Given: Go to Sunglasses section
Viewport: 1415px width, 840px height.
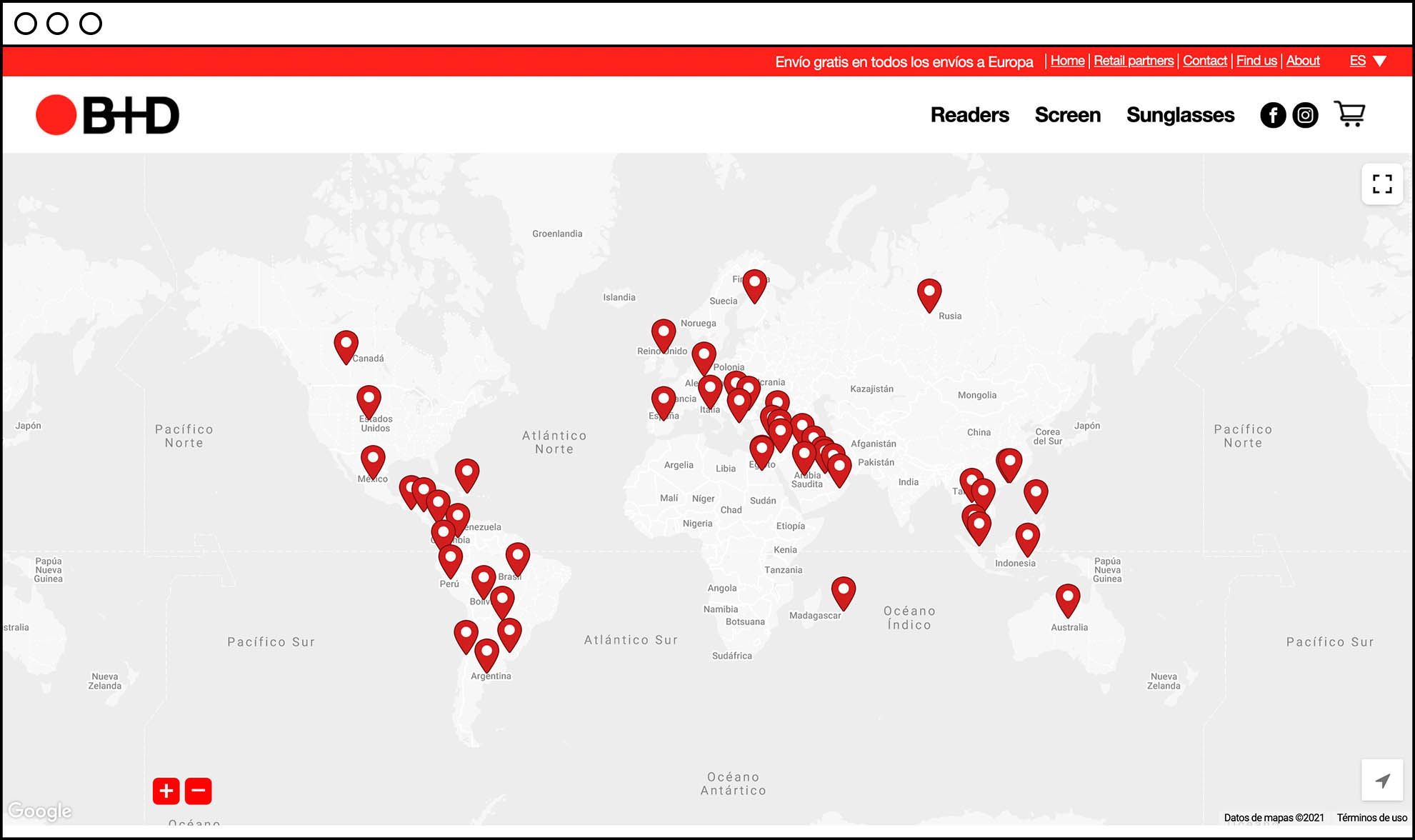Looking at the screenshot, I should 1180,115.
